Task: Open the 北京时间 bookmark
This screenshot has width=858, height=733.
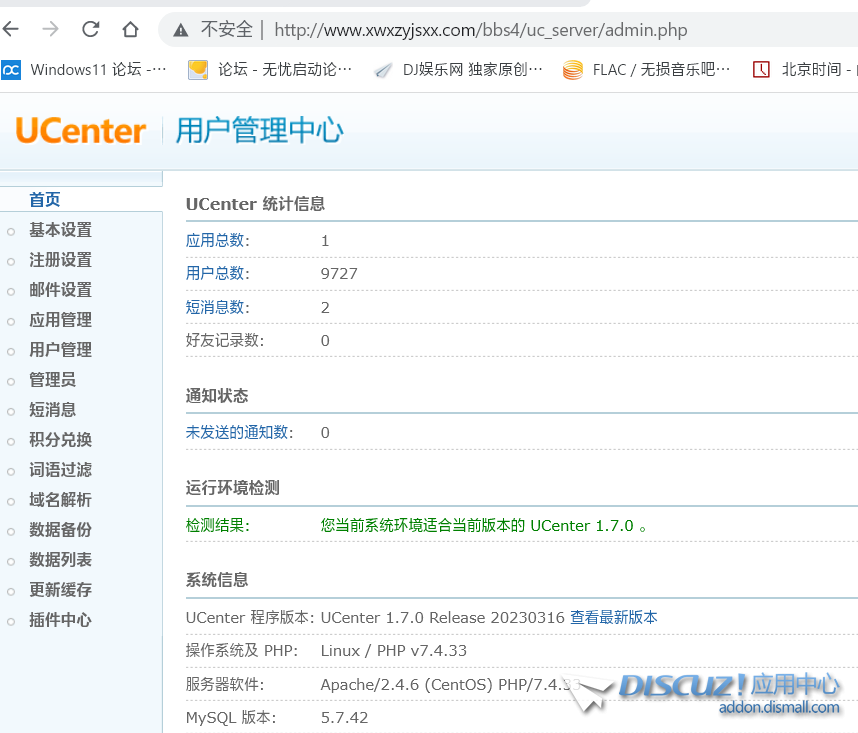Action: [805, 70]
